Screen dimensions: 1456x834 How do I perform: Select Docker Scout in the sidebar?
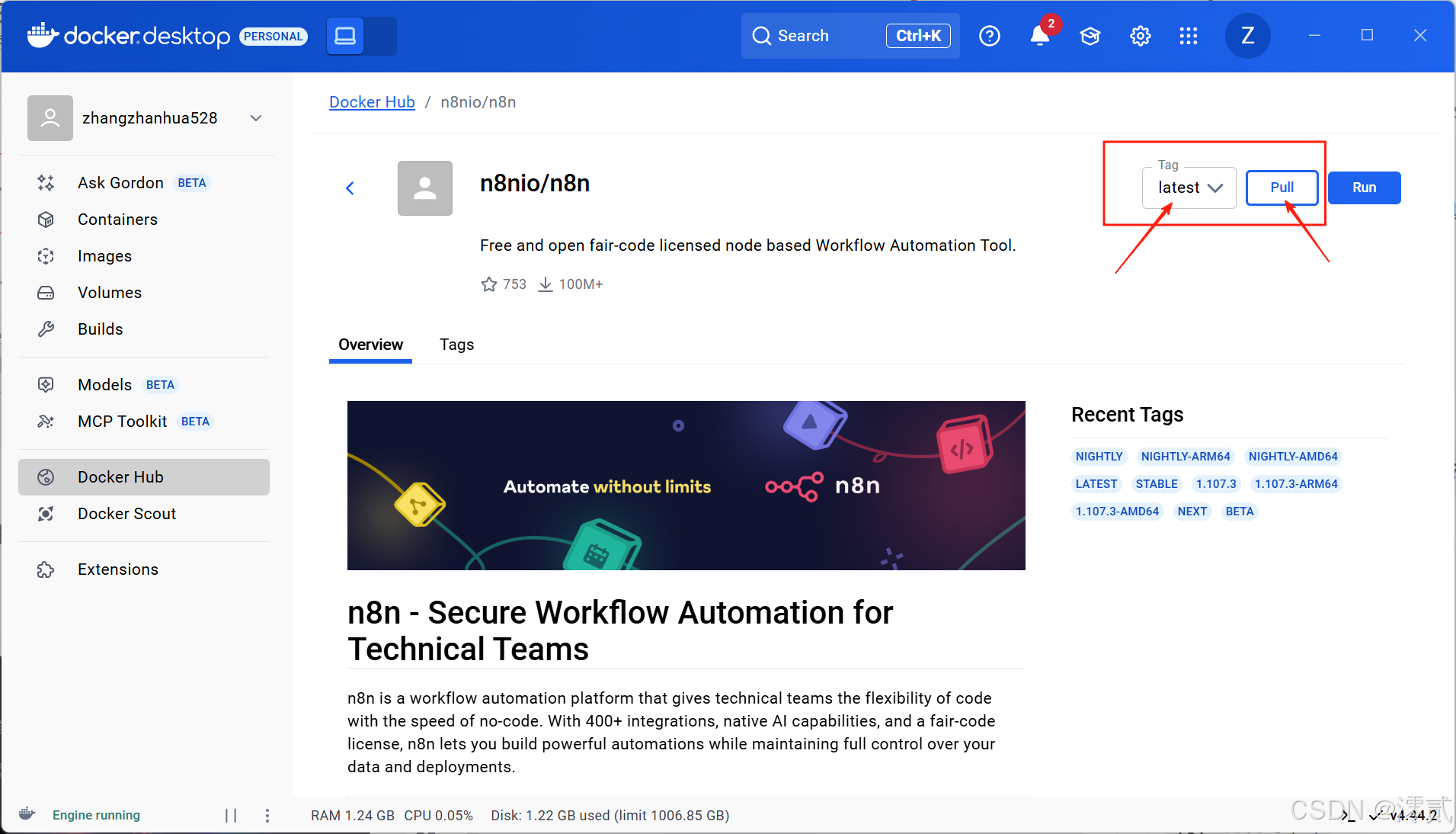(x=144, y=514)
